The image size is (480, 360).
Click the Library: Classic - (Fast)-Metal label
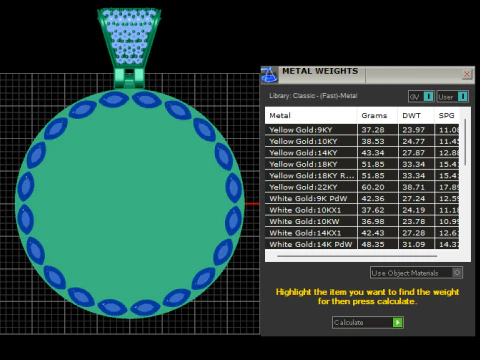click(x=313, y=96)
